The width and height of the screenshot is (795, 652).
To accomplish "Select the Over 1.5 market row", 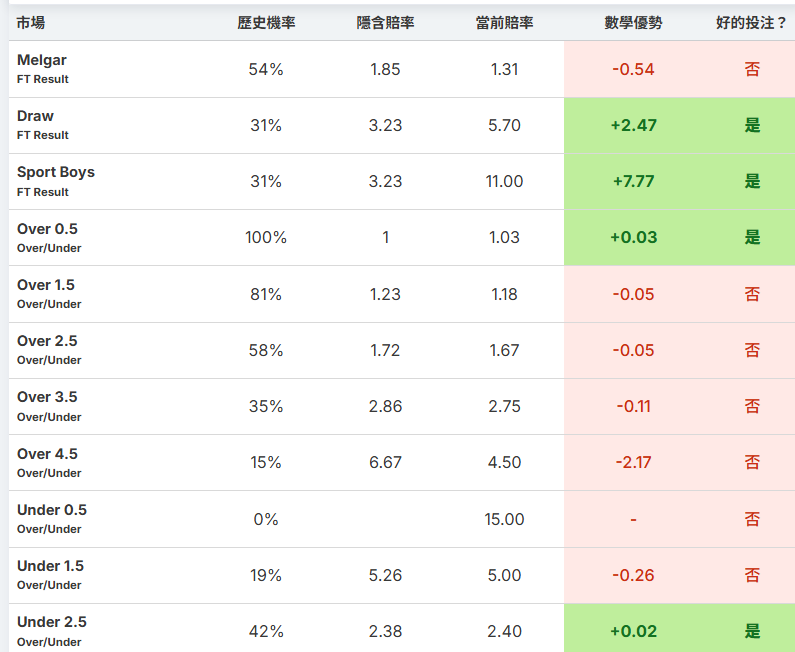I will (402, 294).
